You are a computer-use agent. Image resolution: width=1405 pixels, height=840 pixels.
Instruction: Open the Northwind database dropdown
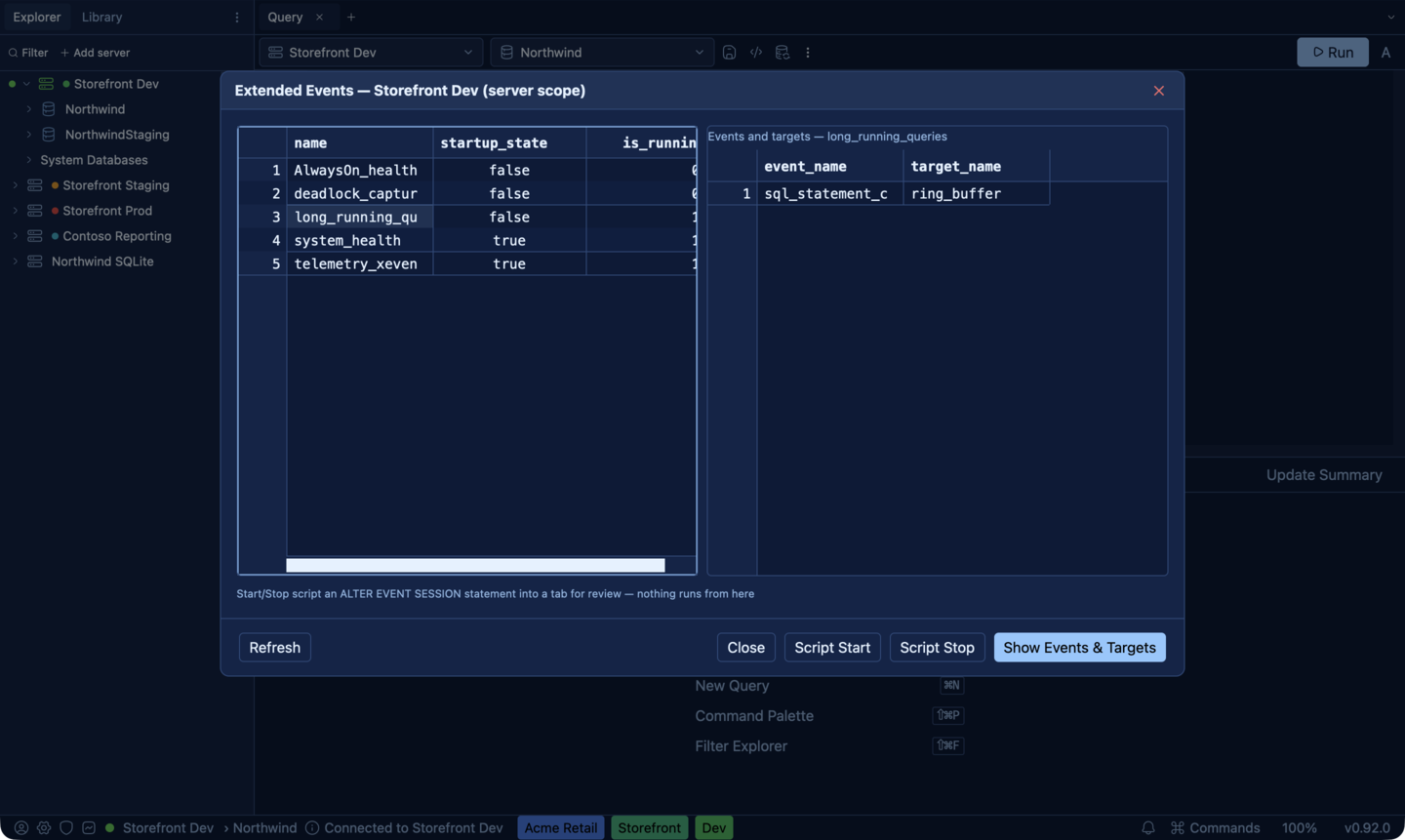pos(602,53)
